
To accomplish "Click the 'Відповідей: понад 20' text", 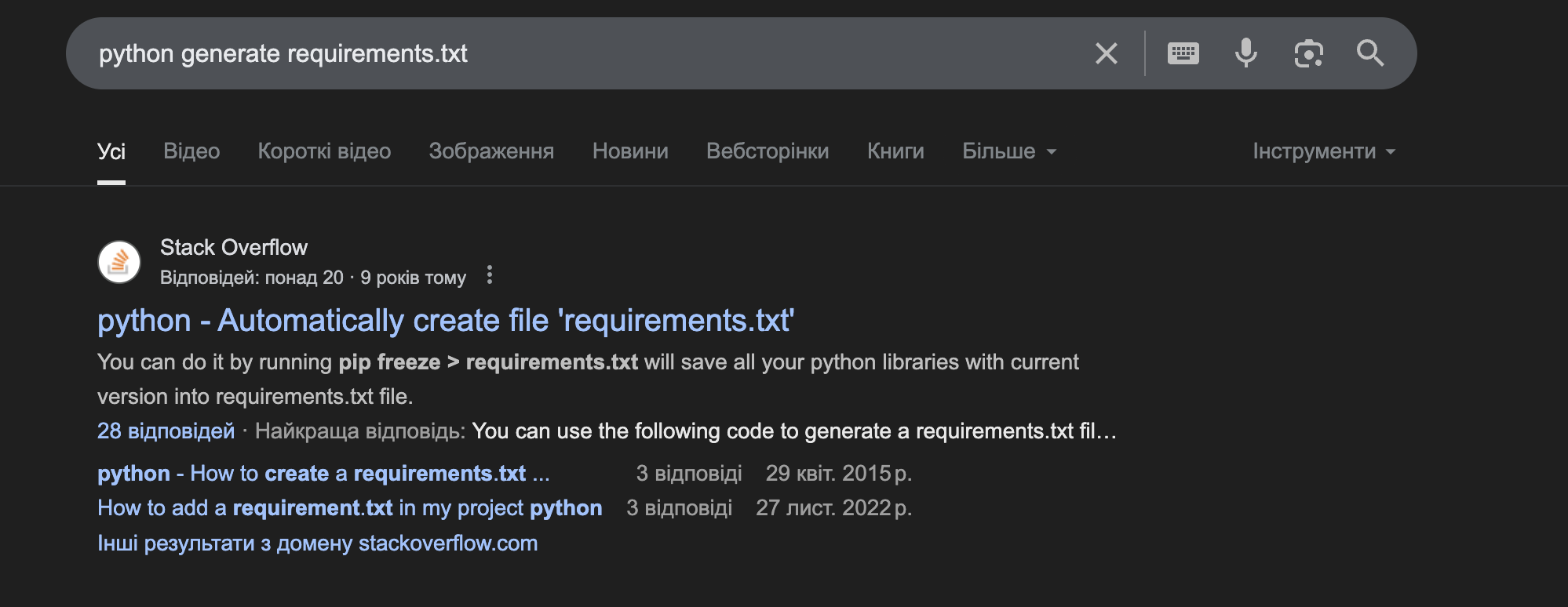I will (251, 278).
